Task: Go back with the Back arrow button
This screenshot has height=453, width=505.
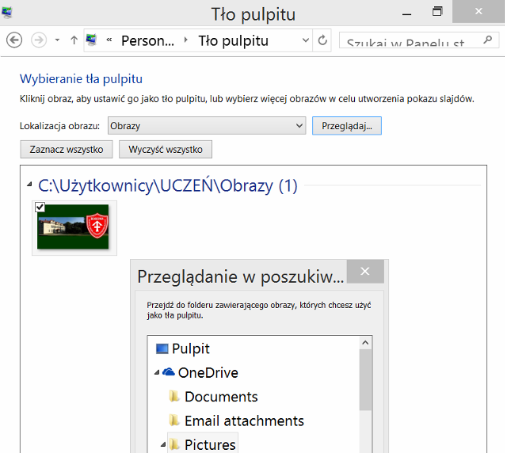Action: tap(14, 40)
